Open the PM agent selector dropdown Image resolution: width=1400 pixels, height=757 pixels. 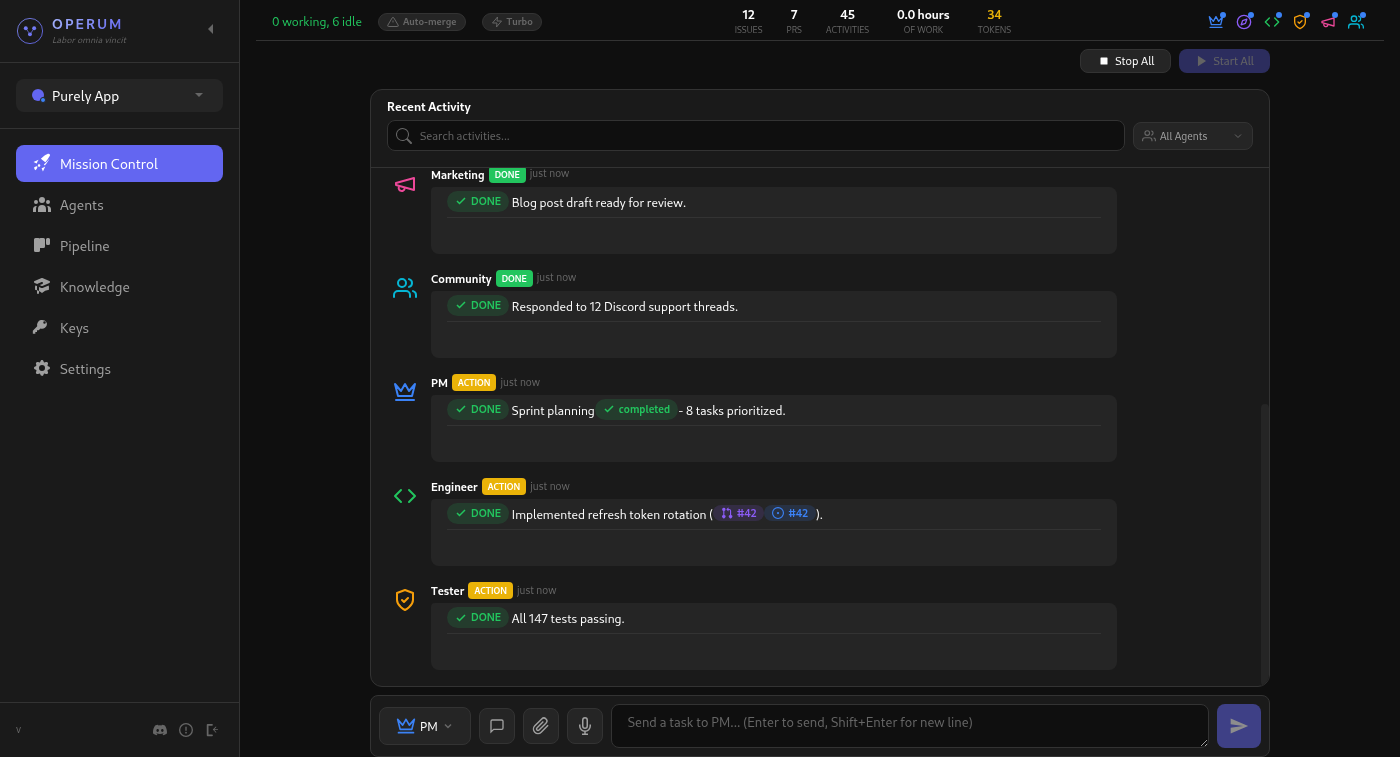424,725
